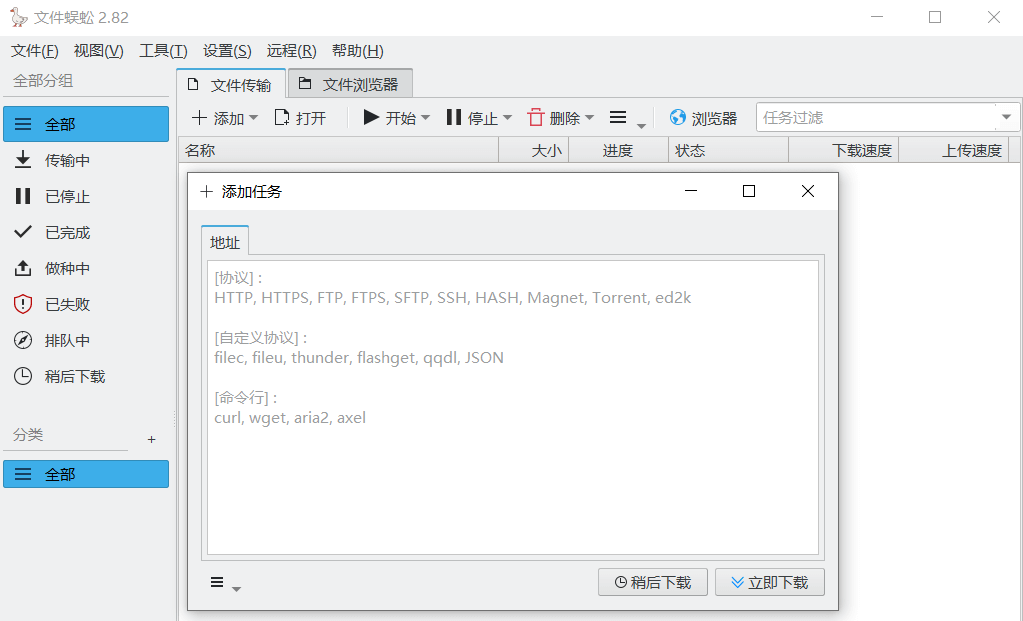Click the 立即下载 button

(x=770, y=582)
